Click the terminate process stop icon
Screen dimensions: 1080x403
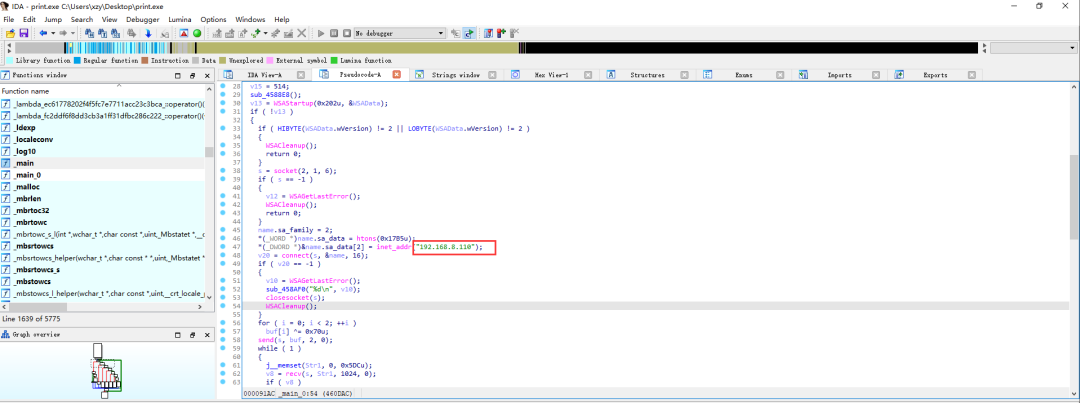[x=346, y=33]
